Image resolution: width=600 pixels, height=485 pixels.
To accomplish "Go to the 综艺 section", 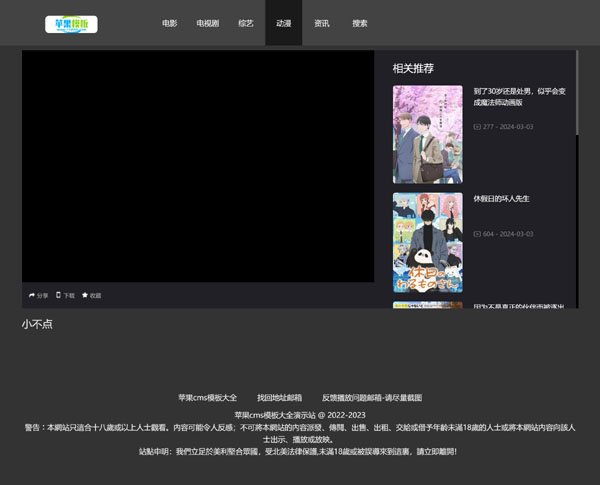I will (245, 23).
